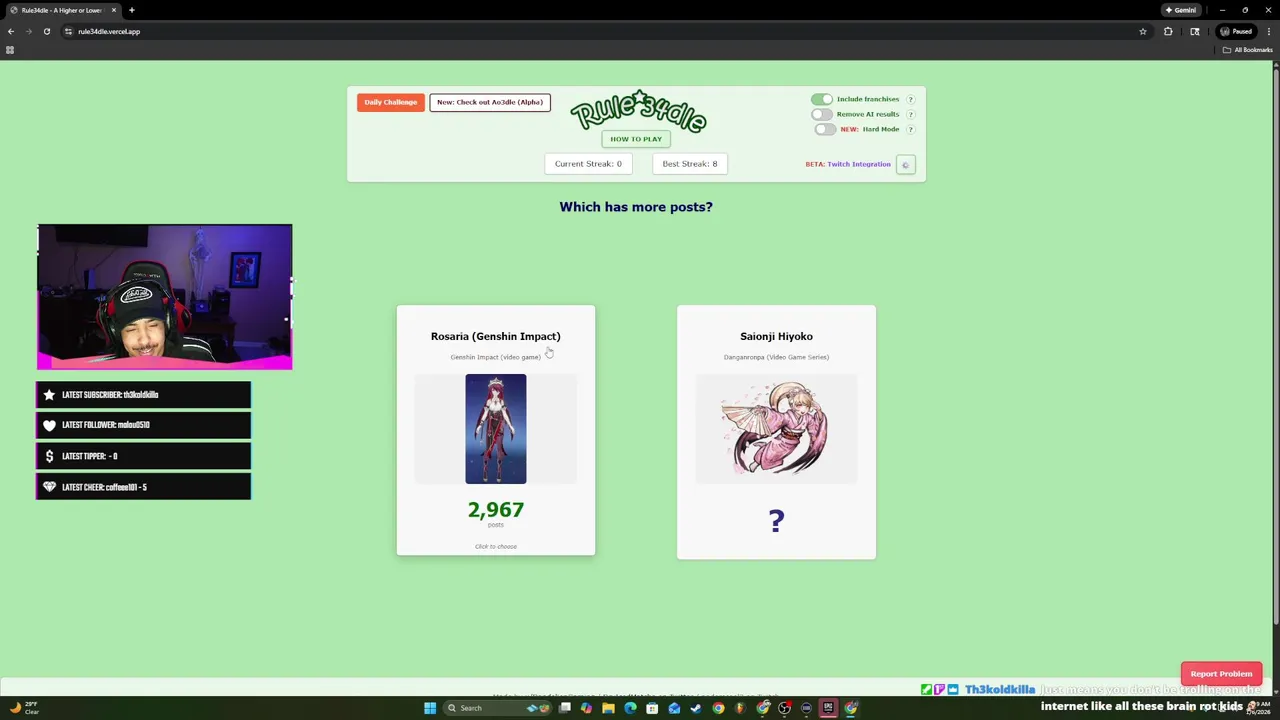Toggle the Include franchises switch
1280x720 pixels.
click(821, 99)
